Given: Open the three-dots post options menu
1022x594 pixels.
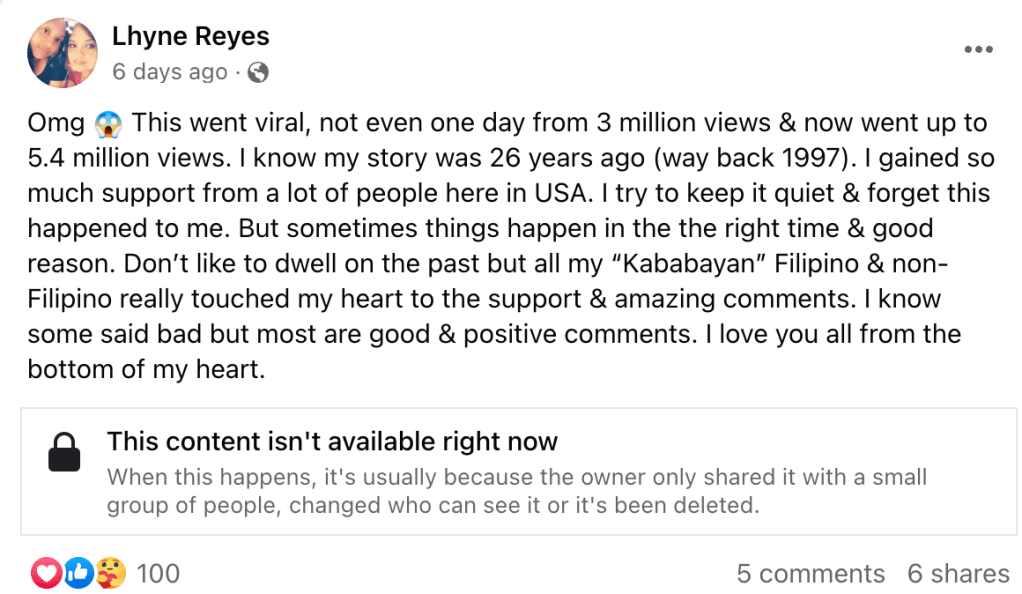Looking at the screenshot, I should pyautogui.click(x=978, y=50).
